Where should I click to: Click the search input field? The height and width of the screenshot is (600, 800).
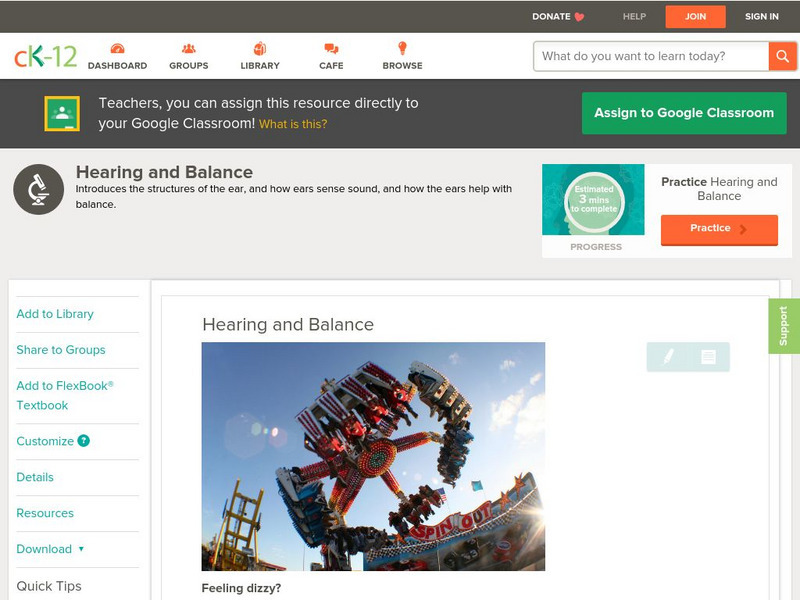[650, 56]
